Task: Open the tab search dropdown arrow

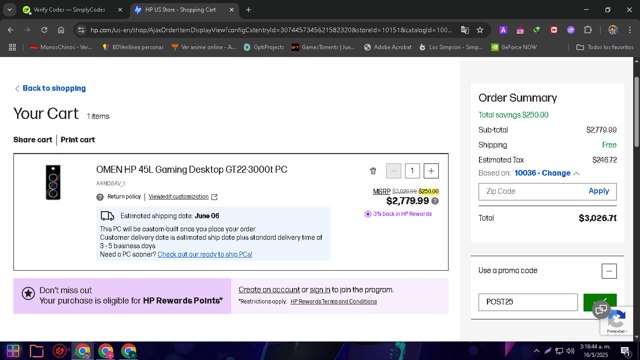Action: 9,10
